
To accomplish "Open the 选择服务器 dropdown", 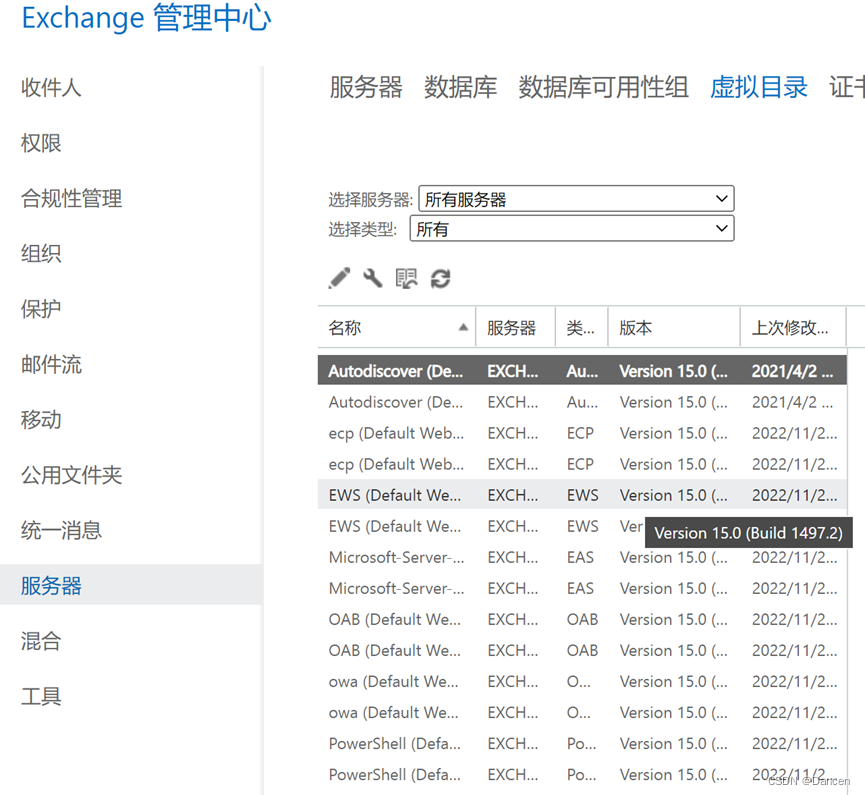I will [576, 199].
